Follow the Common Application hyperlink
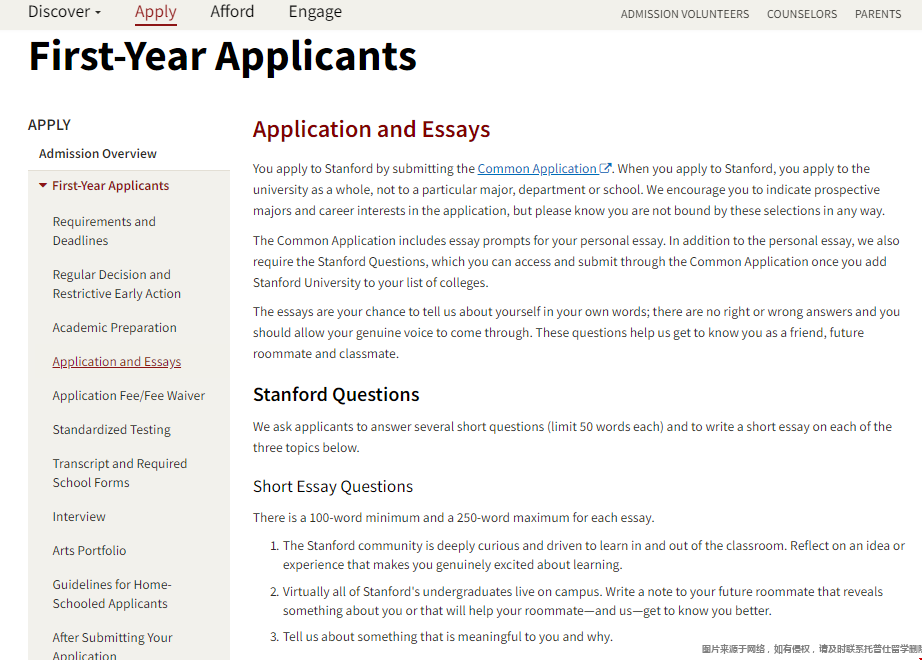This screenshot has width=922, height=660. click(537, 169)
